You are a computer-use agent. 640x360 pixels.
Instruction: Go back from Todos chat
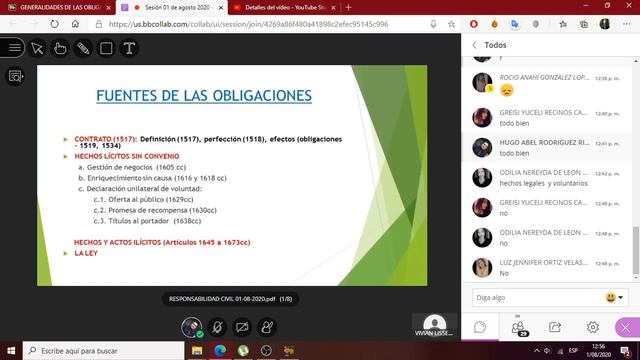(474, 45)
